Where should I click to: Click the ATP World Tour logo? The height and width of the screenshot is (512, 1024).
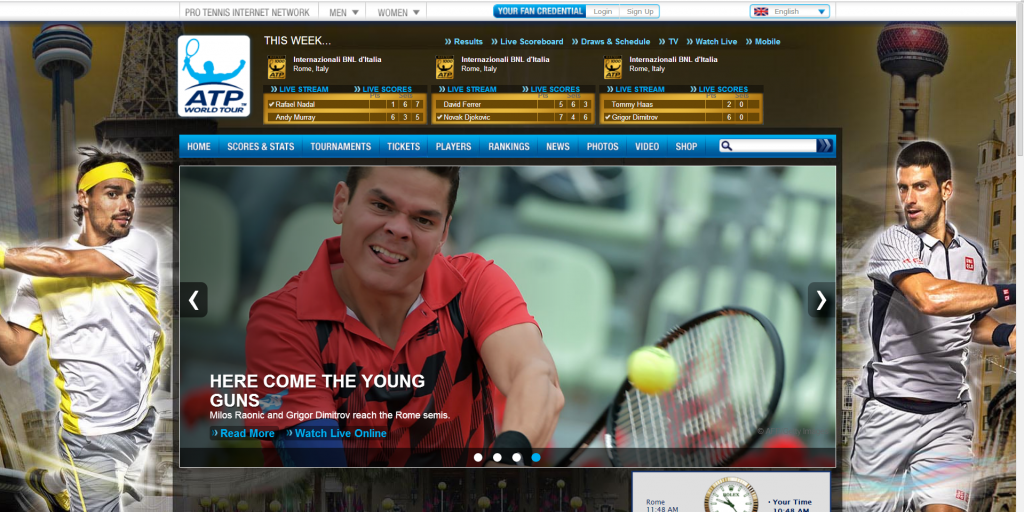214,76
